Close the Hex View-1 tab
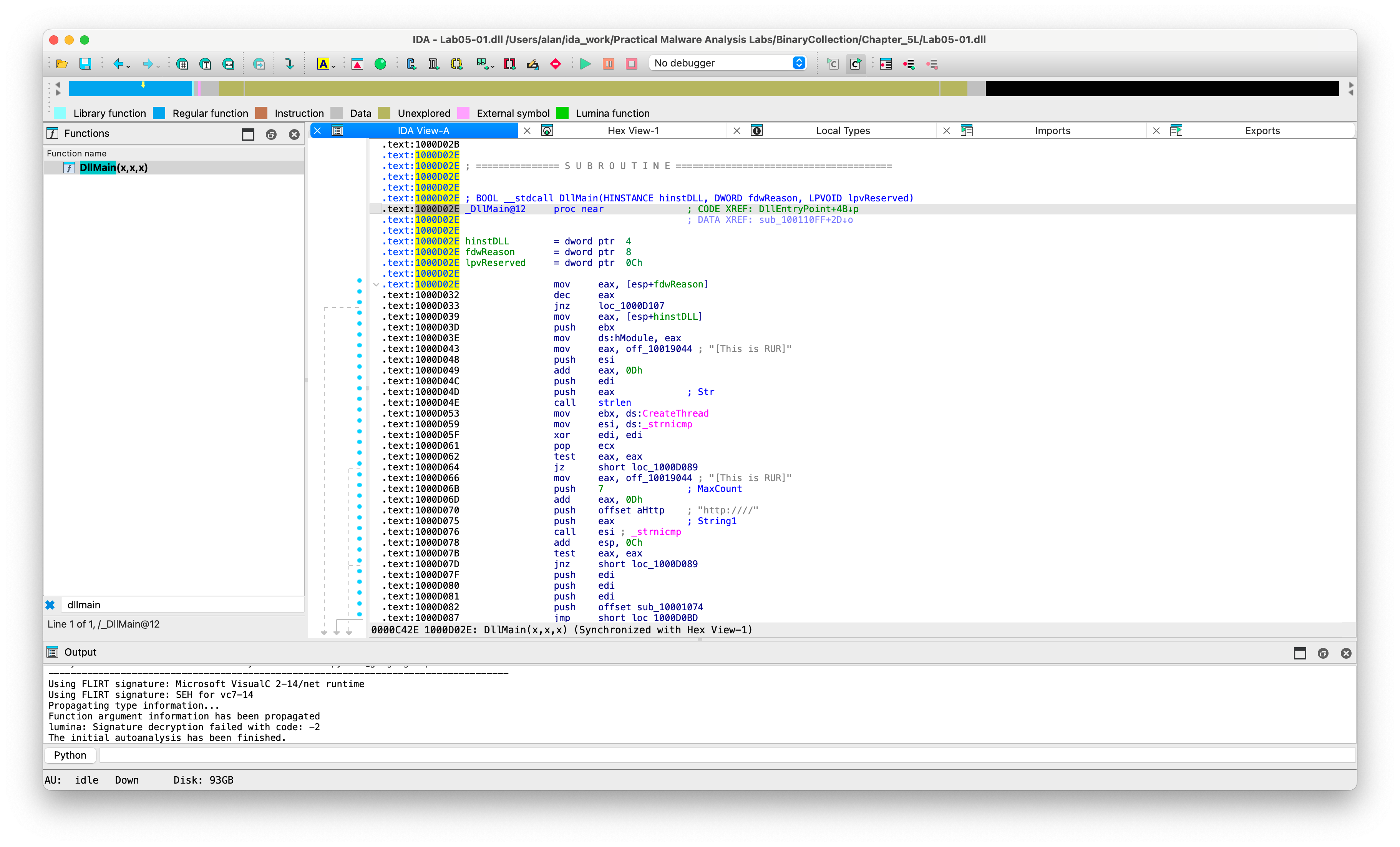 pyautogui.click(x=527, y=131)
